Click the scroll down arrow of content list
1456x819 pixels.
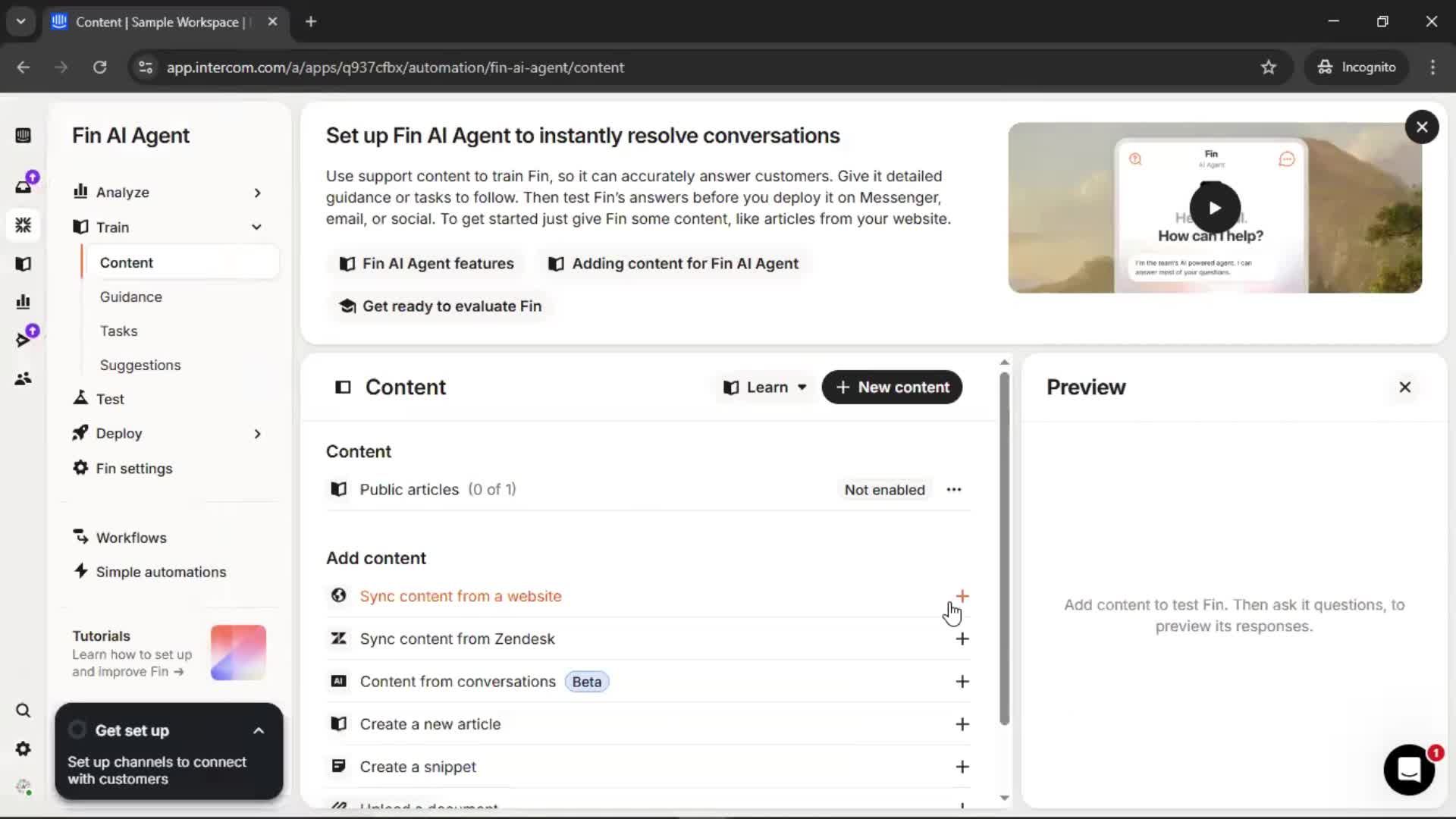click(1004, 798)
